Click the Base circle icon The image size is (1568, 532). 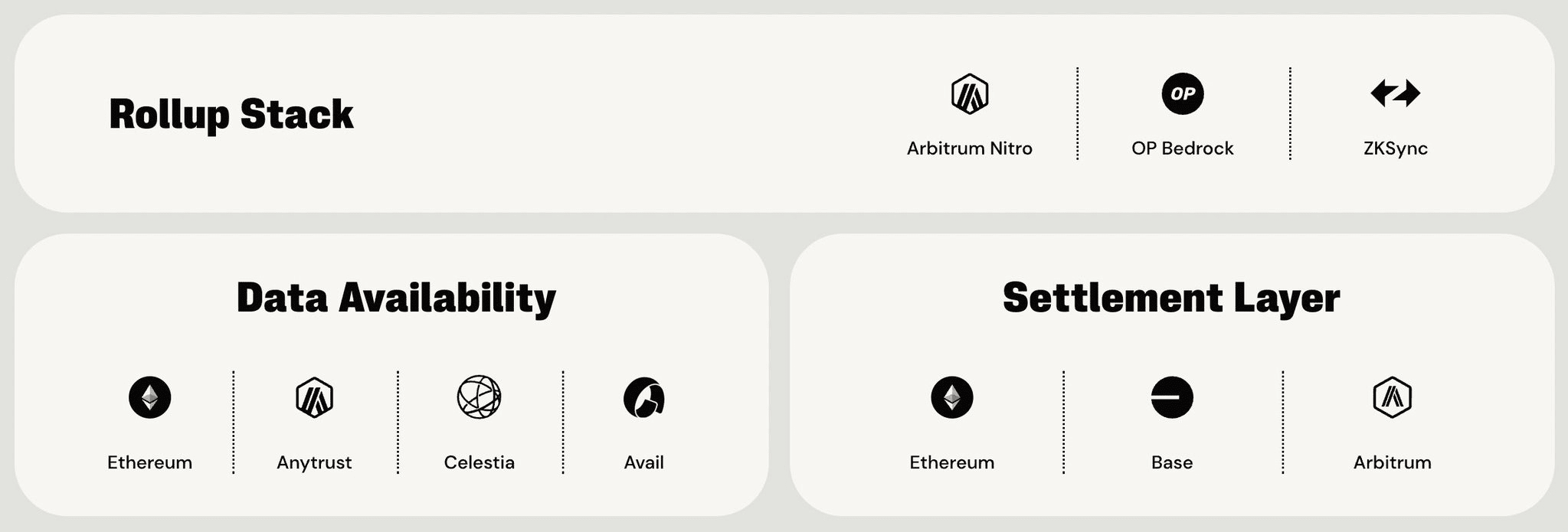(1171, 397)
